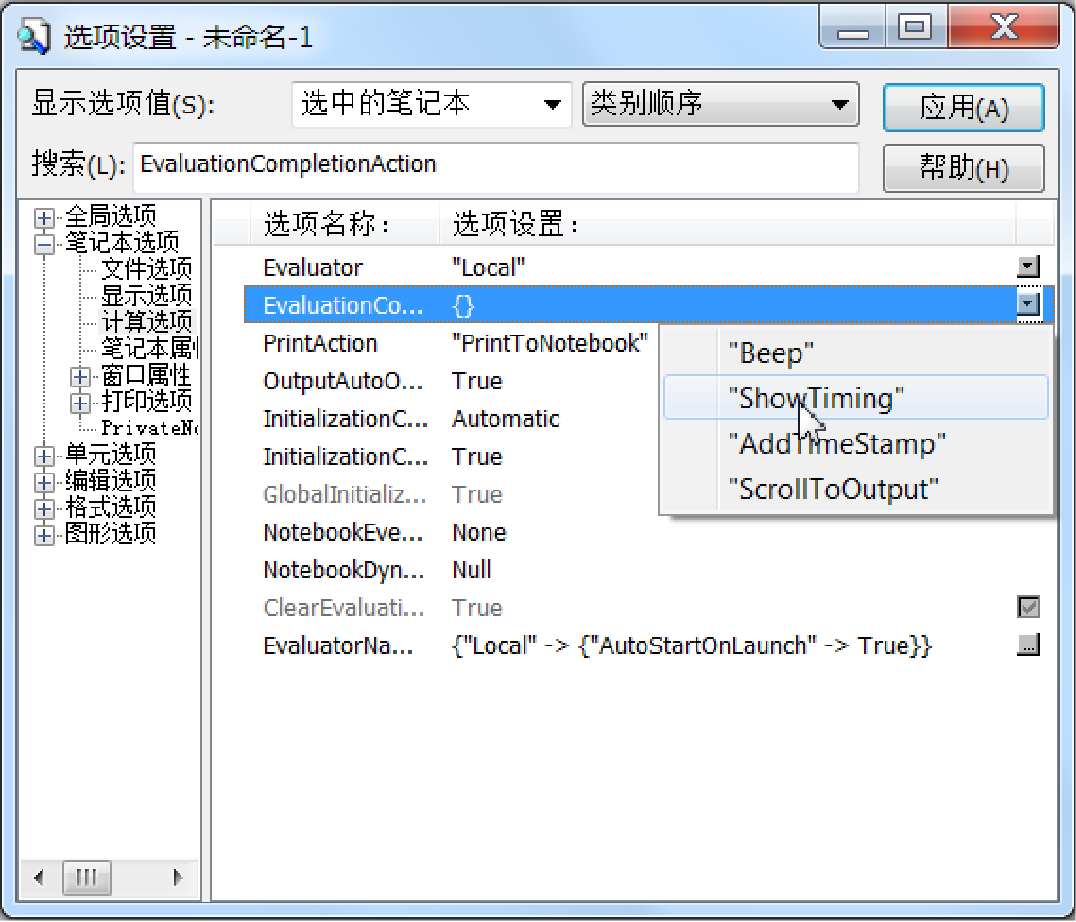Select the PrintAction option name
The width and height of the screenshot is (1076, 922).
(320, 343)
